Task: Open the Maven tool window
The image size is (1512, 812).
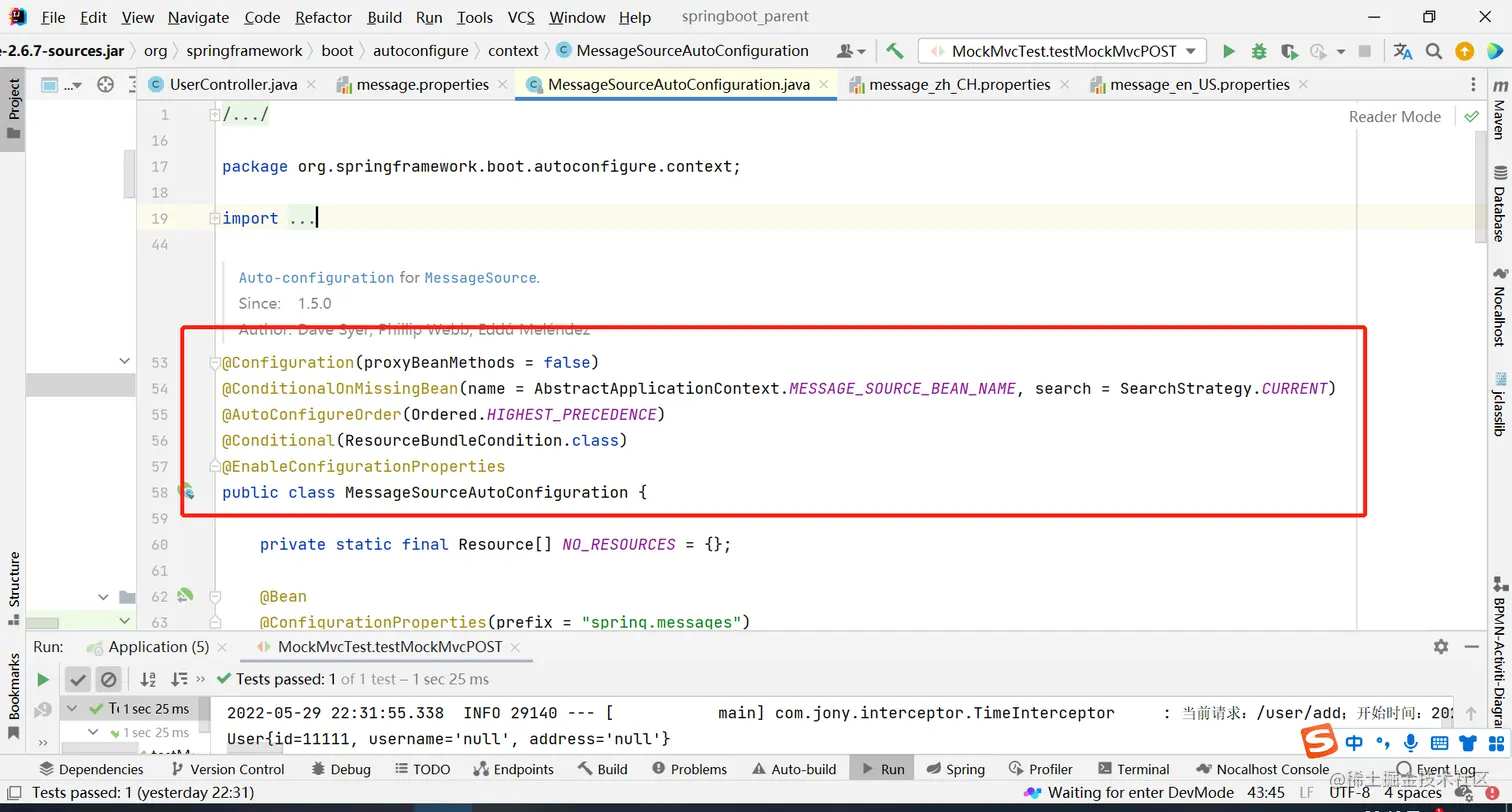Action: (x=1499, y=112)
